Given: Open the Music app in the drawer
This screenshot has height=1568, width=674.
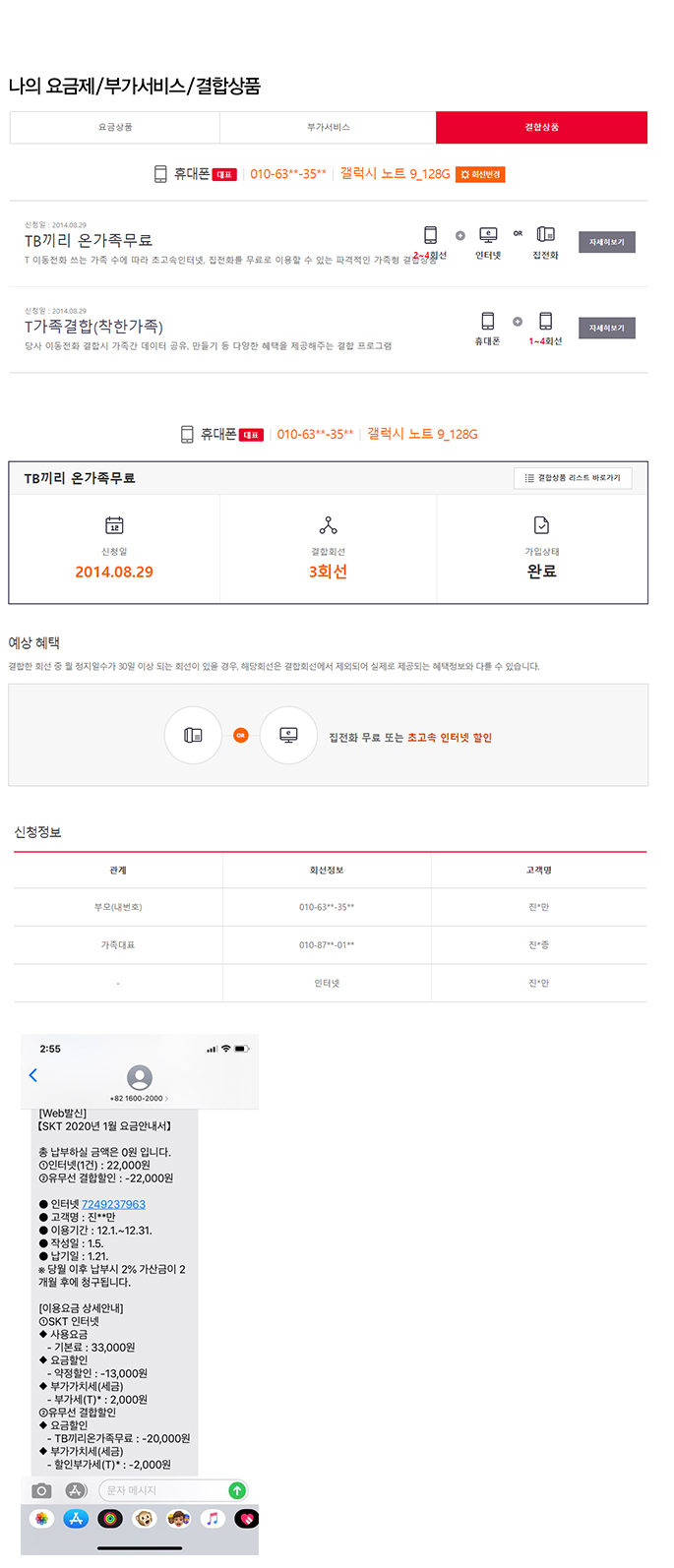Looking at the screenshot, I should coord(213,1519).
